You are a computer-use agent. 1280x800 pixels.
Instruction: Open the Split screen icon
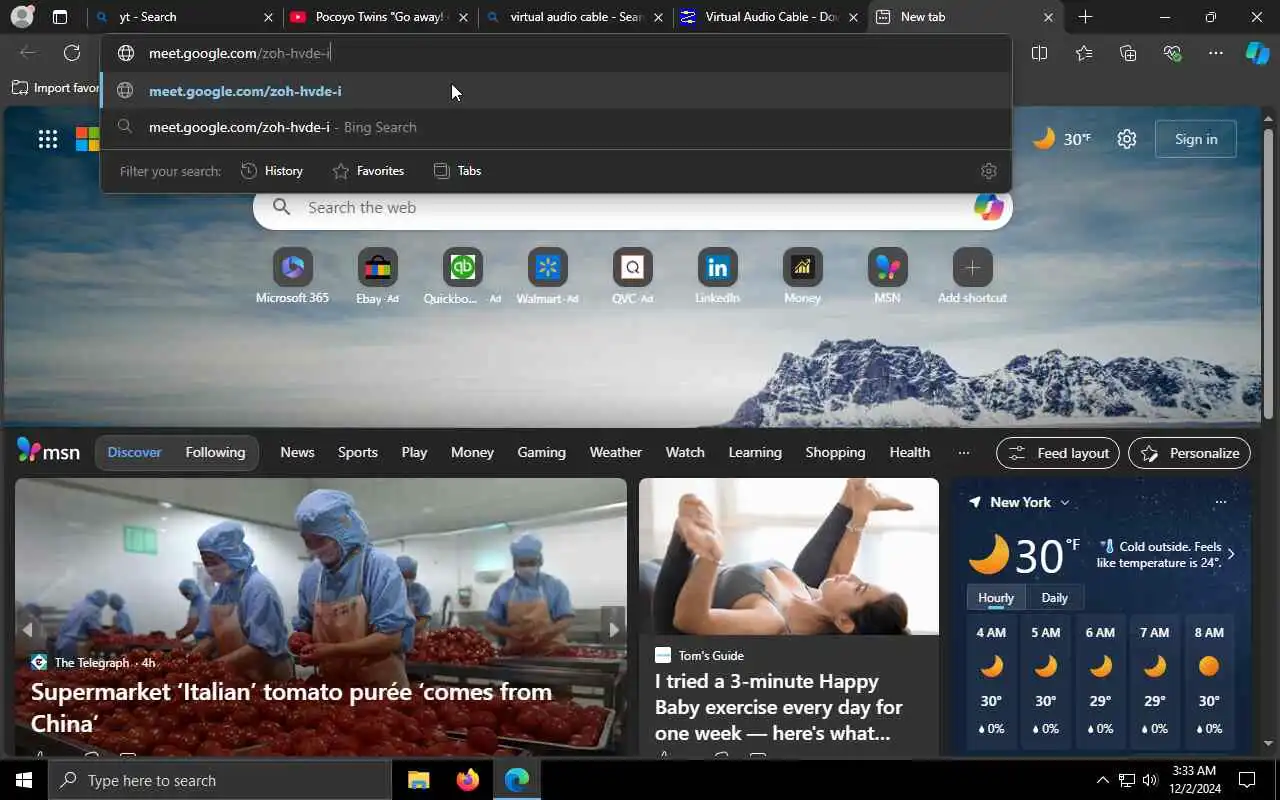pyautogui.click(x=1039, y=53)
